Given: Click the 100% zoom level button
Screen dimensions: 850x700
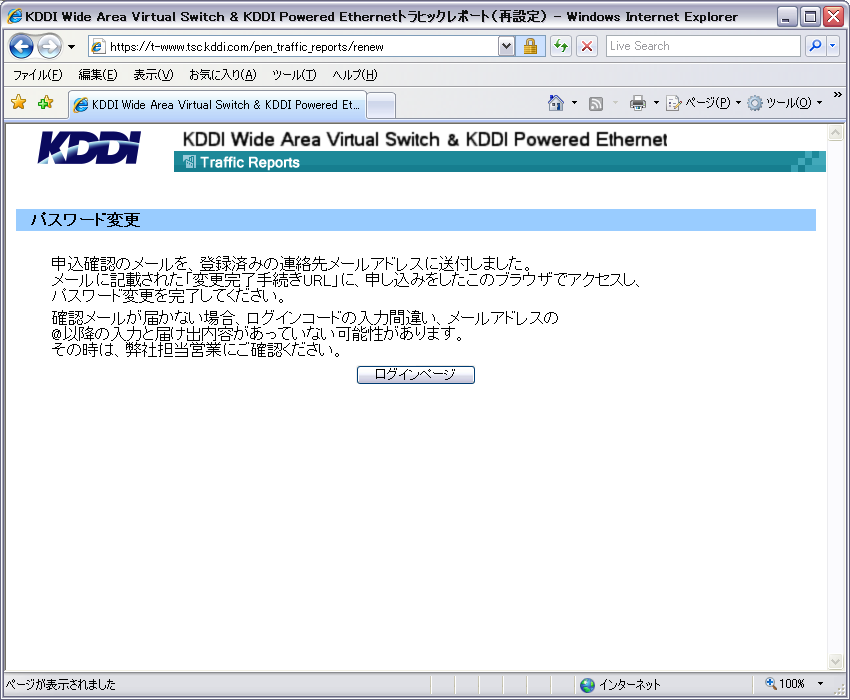Looking at the screenshot, I should pyautogui.click(x=785, y=684).
